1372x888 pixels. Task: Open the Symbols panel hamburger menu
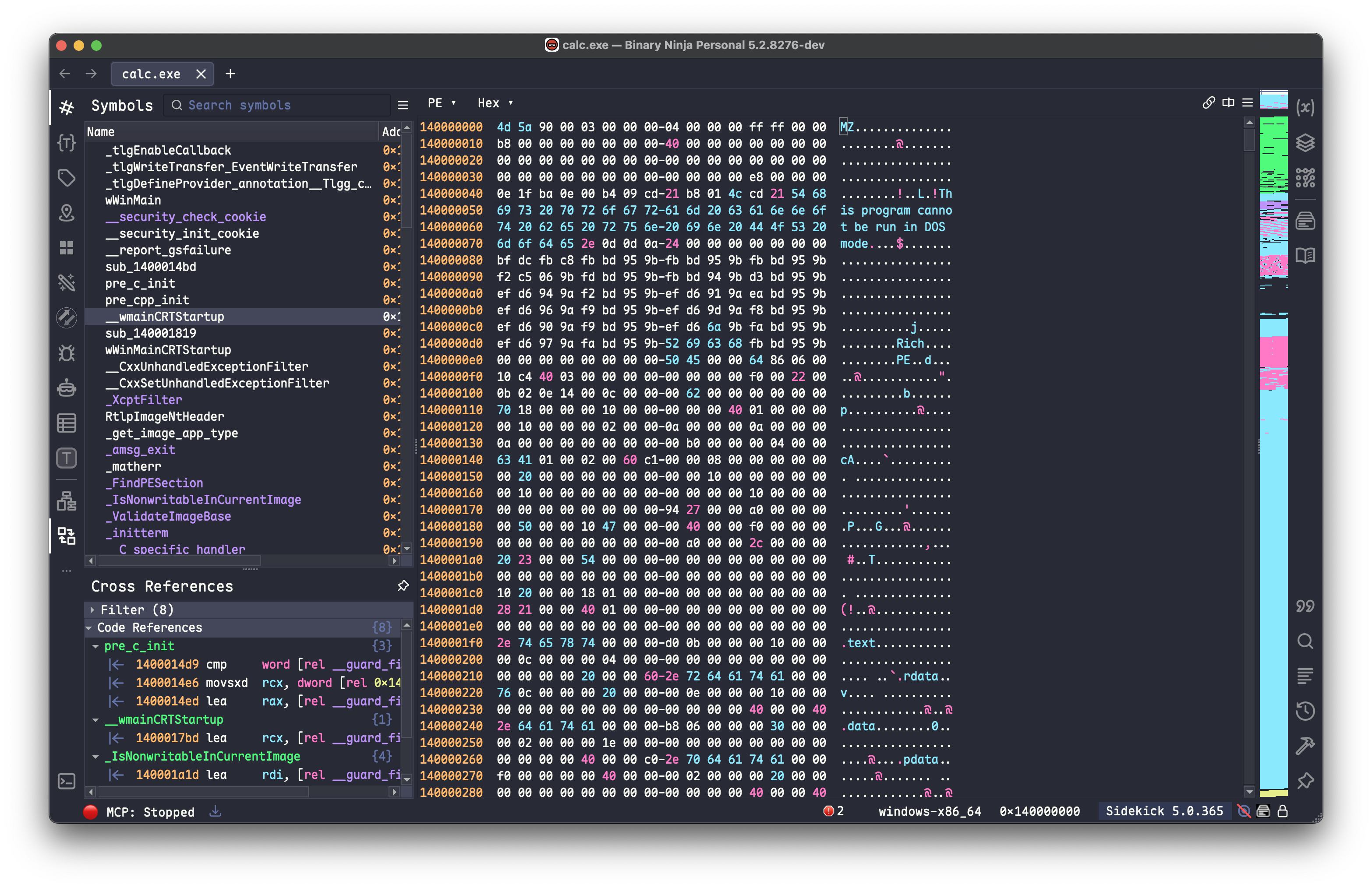click(x=403, y=105)
